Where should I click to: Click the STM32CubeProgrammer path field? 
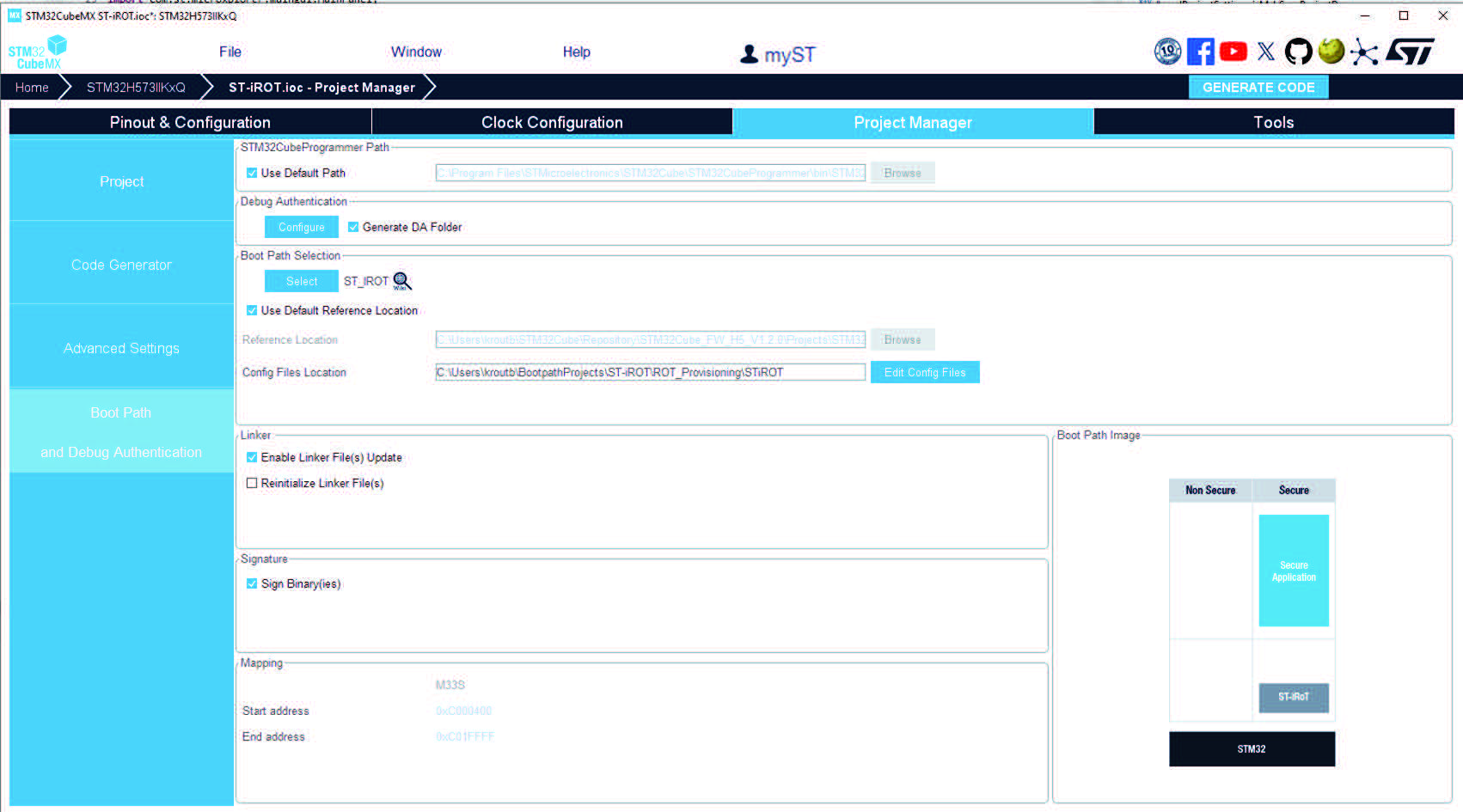click(650, 173)
